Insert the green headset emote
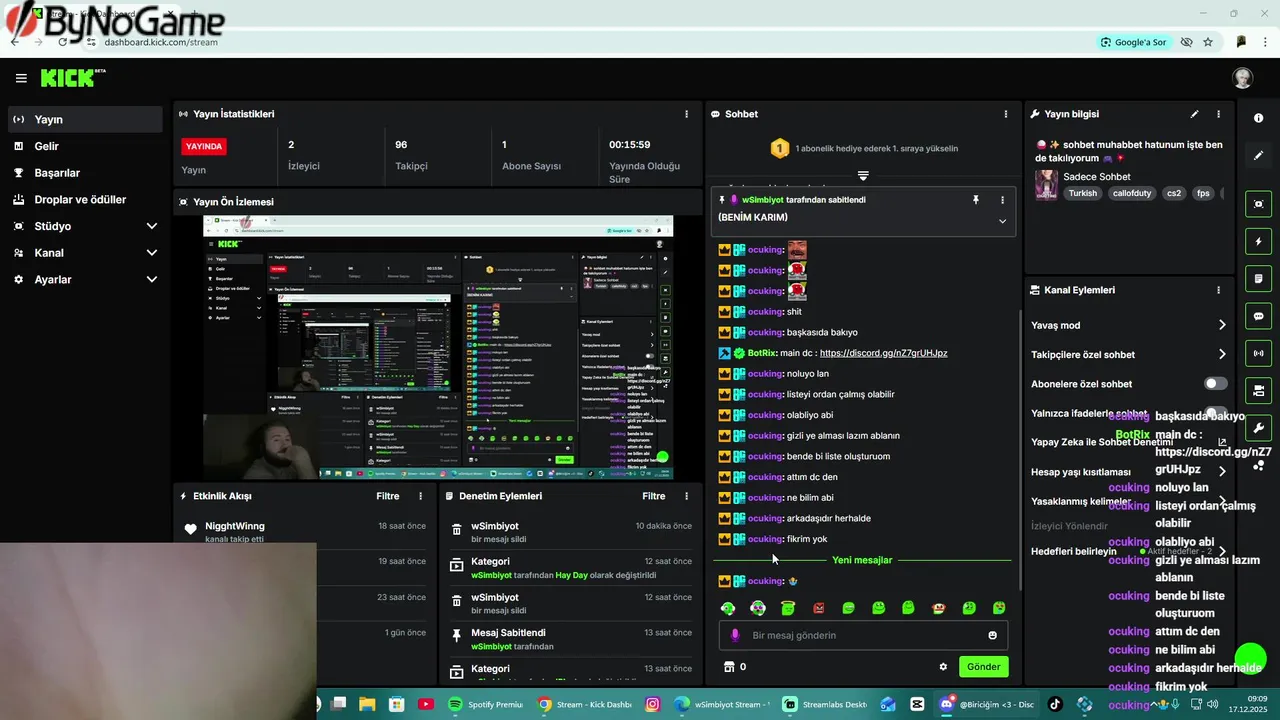Screen dimensions: 1280x720 pos(728,608)
